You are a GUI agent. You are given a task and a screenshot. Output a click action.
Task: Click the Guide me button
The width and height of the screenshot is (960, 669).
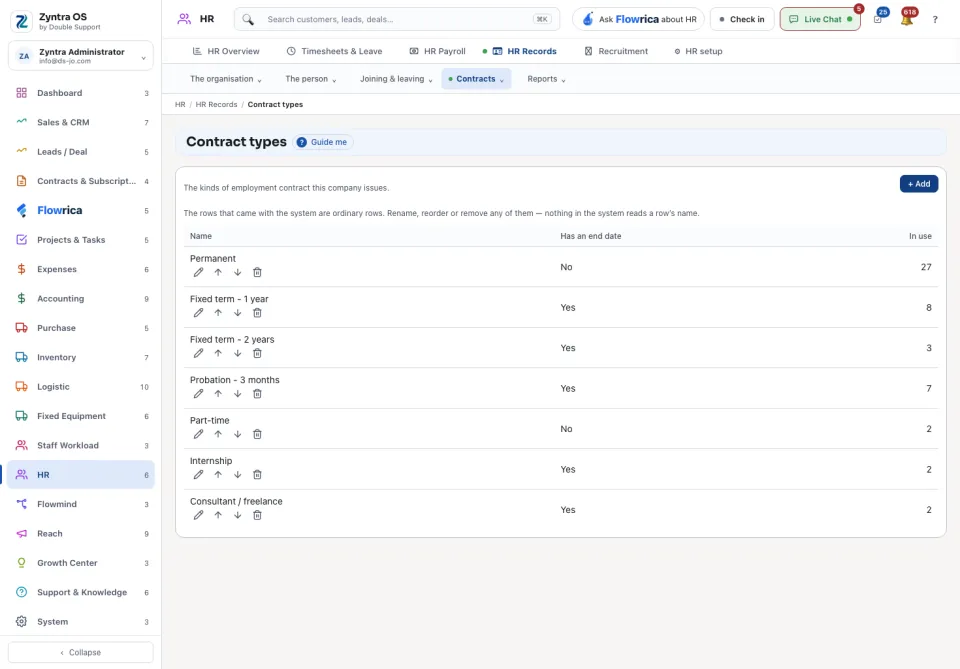[323, 142]
